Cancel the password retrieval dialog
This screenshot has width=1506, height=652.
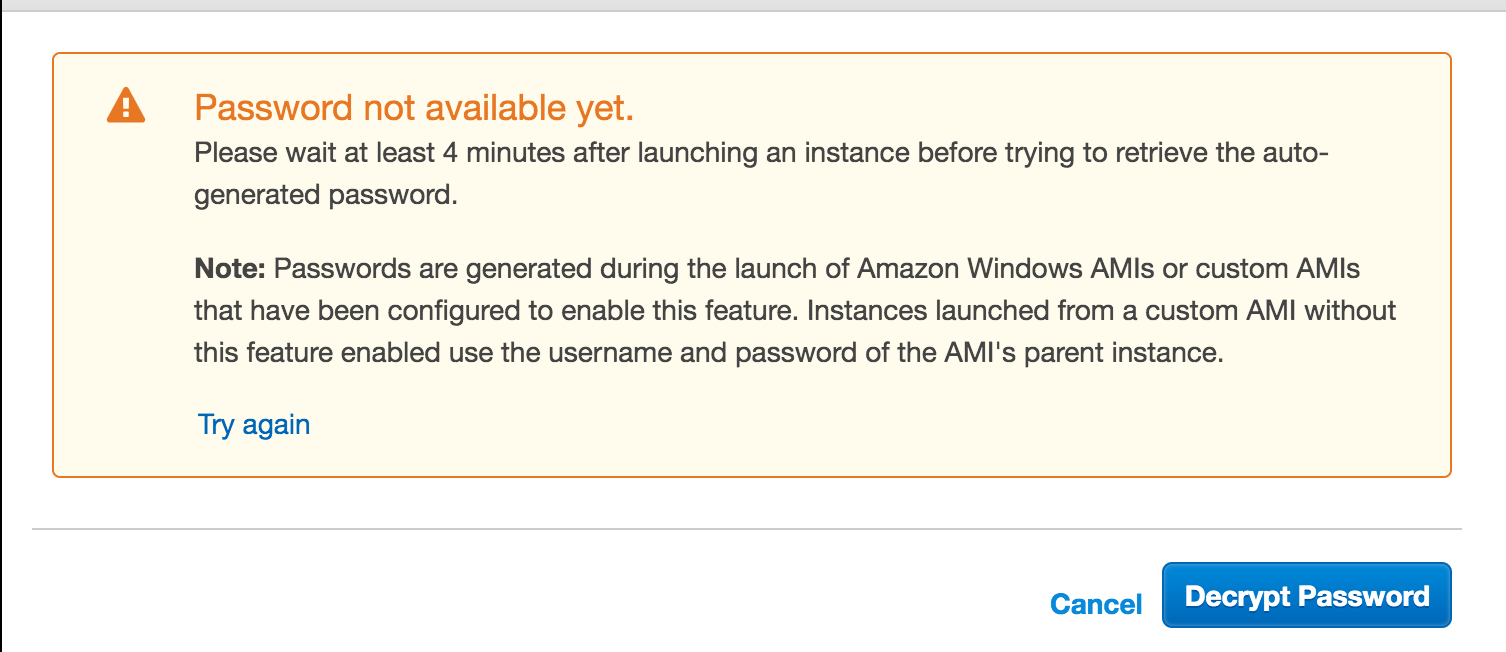(x=1096, y=604)
